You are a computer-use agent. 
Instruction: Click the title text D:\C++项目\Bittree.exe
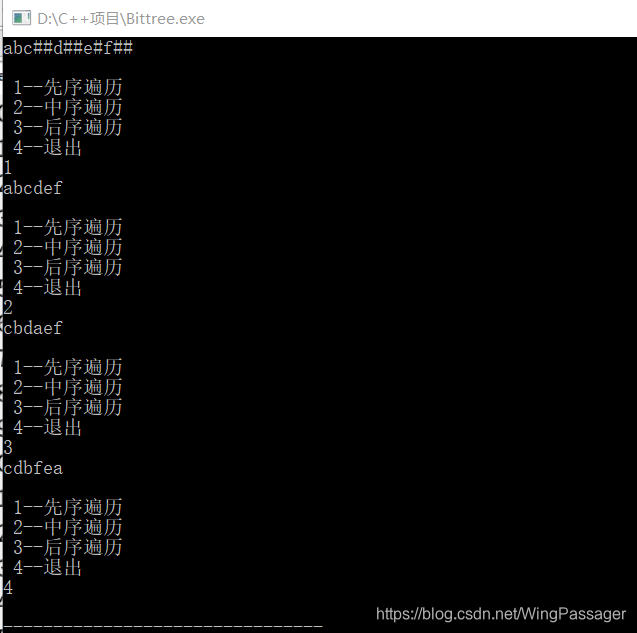(121, 19)
